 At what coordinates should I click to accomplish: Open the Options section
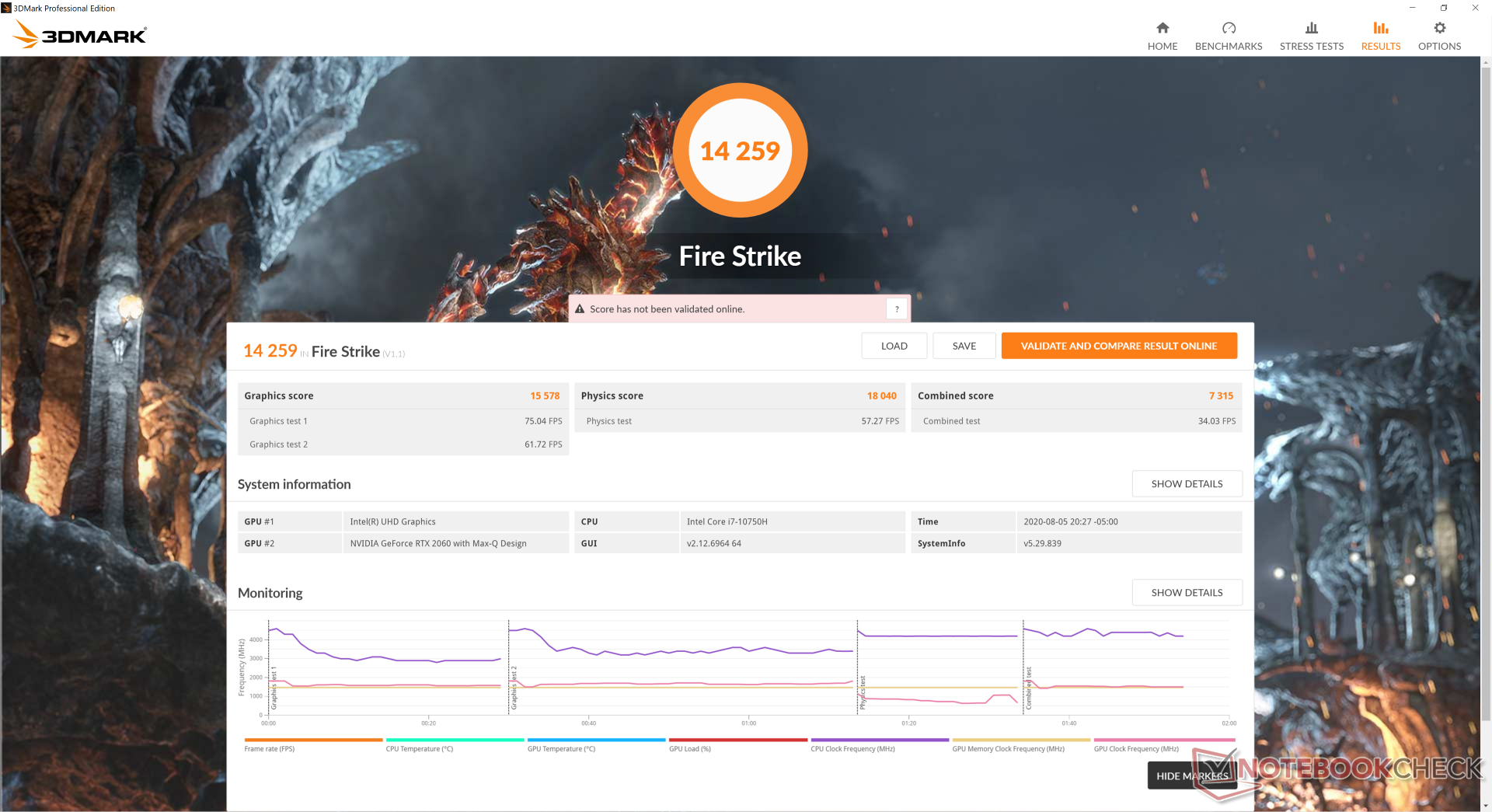1439,37
